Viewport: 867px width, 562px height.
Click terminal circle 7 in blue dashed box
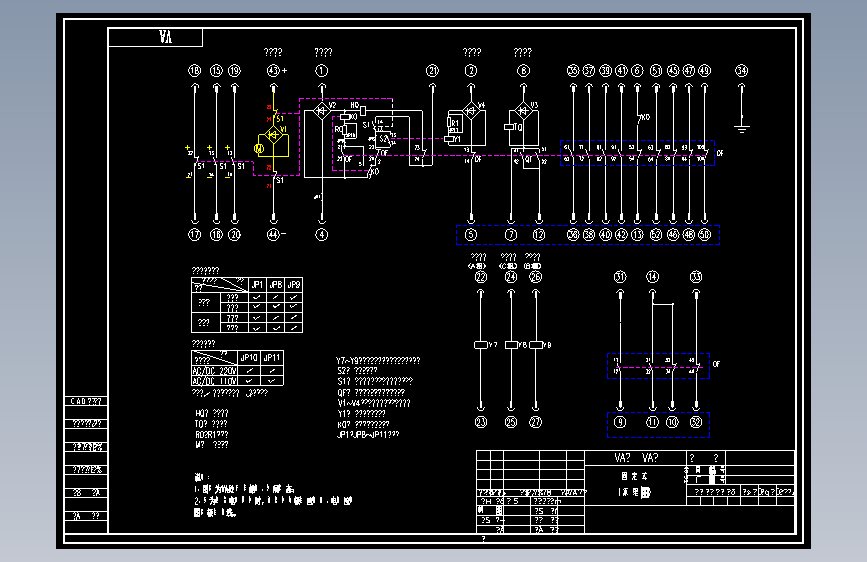(511, 235)
